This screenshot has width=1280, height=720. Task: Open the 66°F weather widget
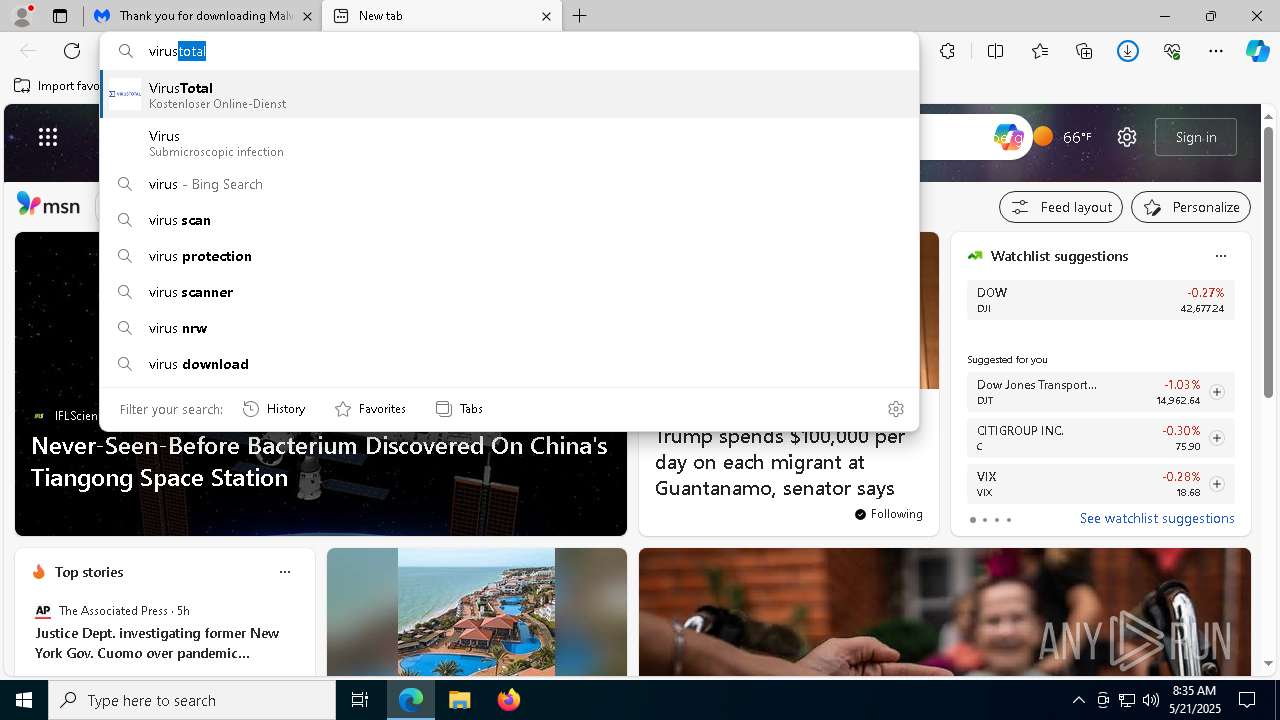pos(1062,137)
